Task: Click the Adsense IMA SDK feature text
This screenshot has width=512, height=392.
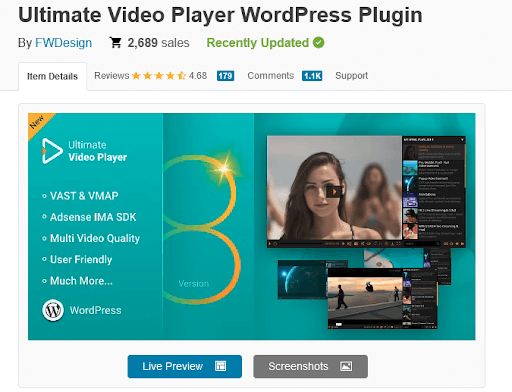Action: tap(93, 217)
